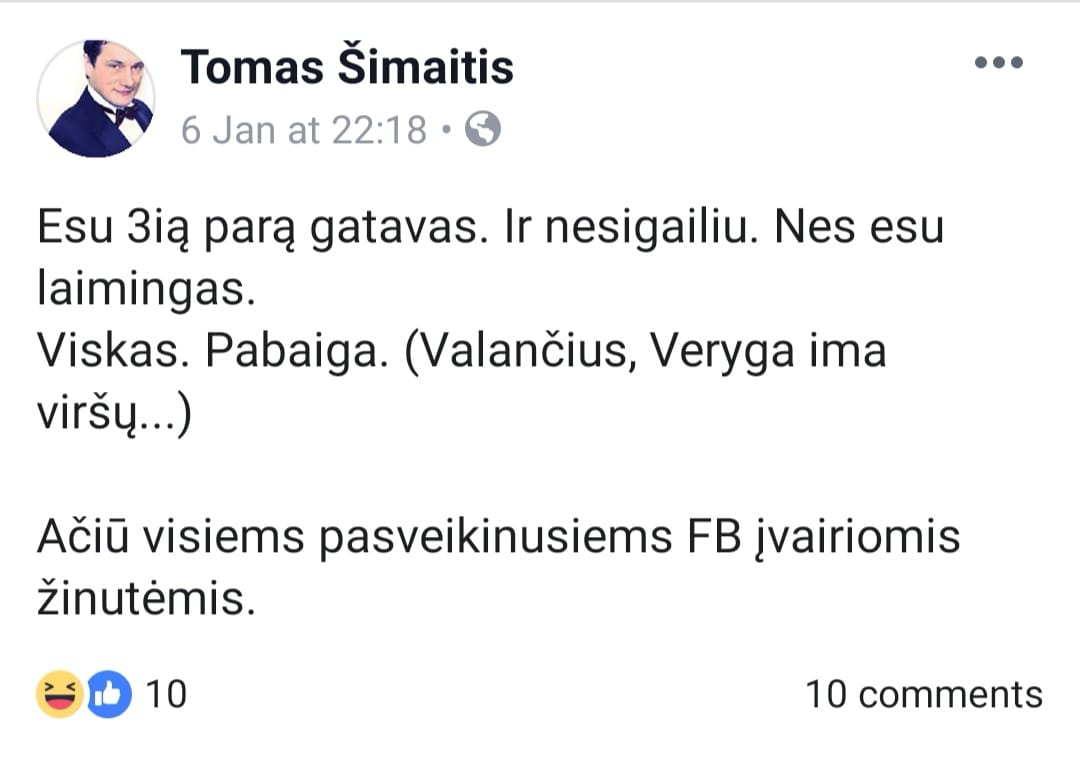Open the Tomas Šimaitis author name link
1080x760 pixels.
[x=347, y=67]
